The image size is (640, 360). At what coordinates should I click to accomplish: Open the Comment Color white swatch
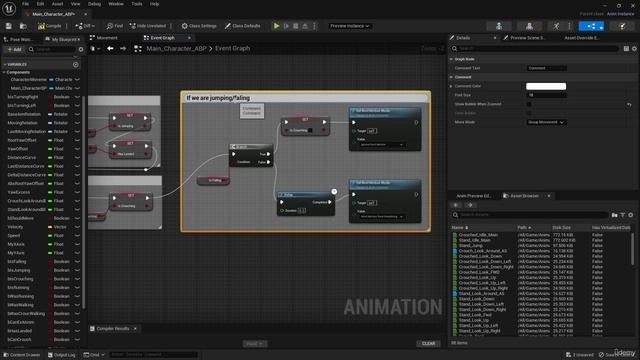coord(546,86)
